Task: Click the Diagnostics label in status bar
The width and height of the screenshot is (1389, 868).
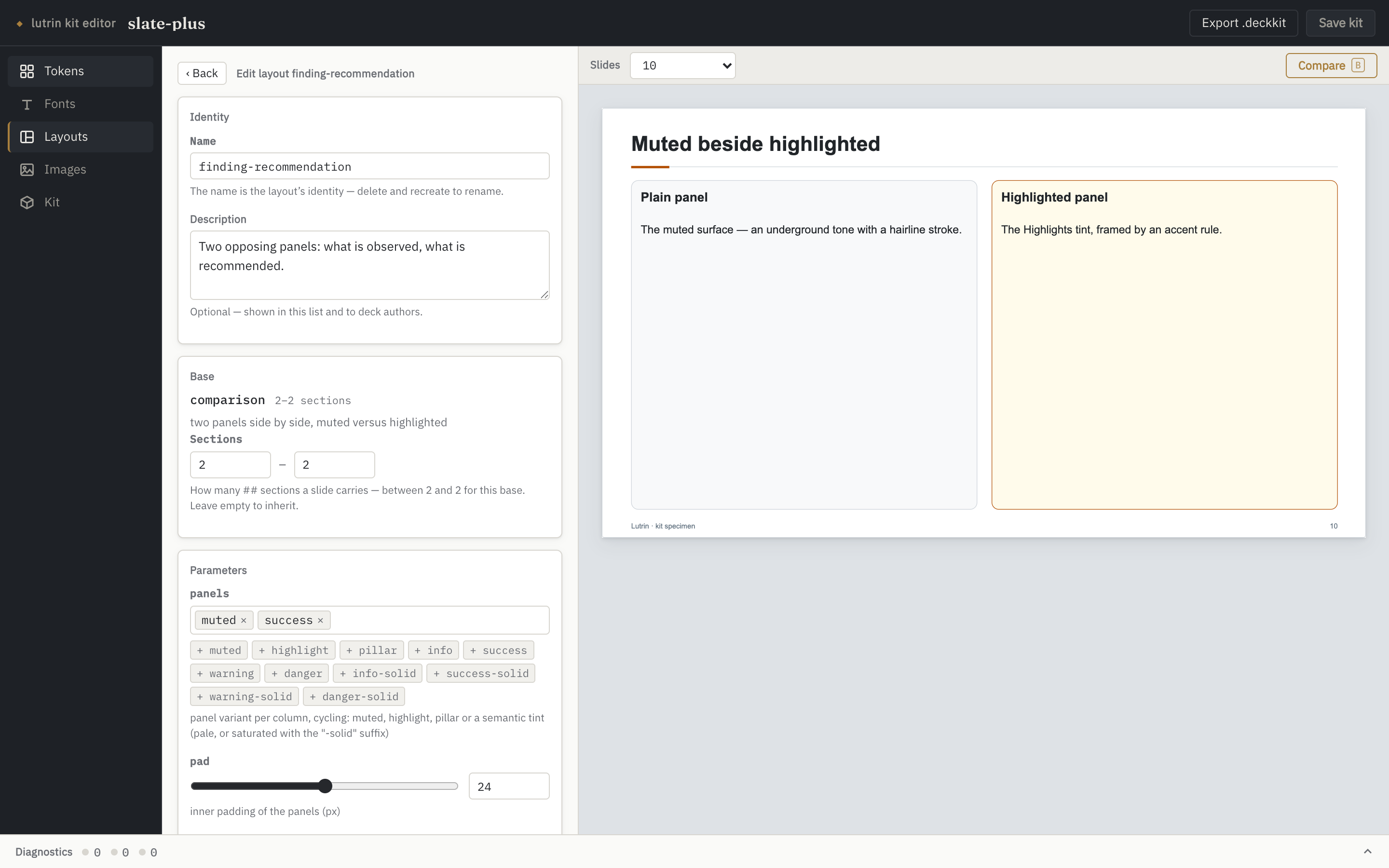Action: tap(43, 852)
